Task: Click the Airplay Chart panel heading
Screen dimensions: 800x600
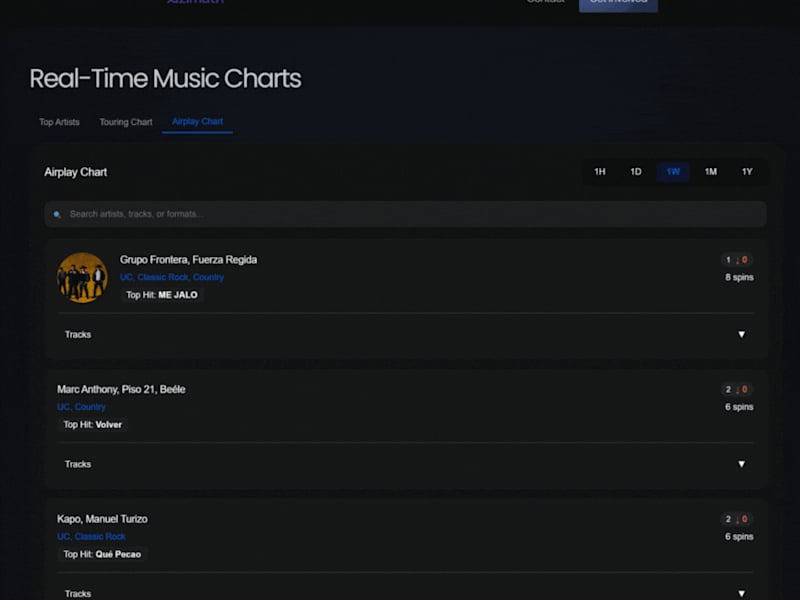Action: pyautogui.click(x=76, y=172)
